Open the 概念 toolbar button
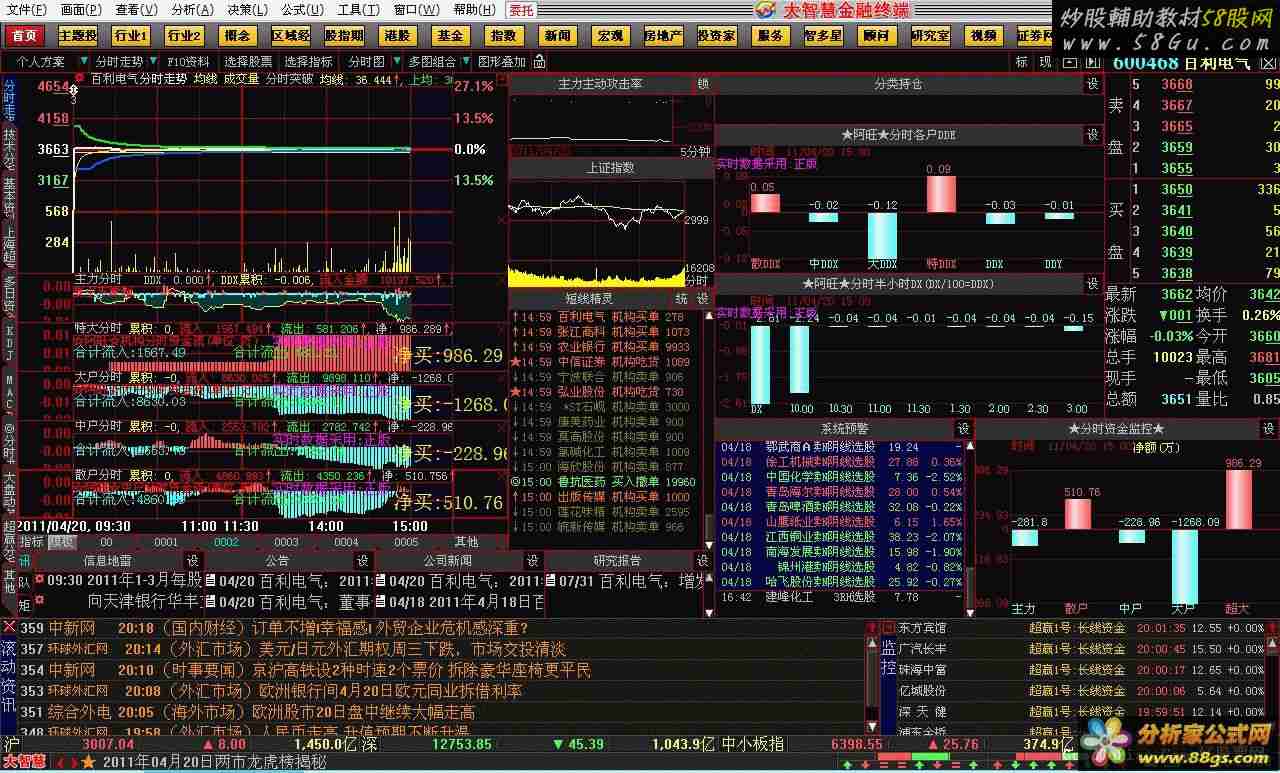Viewport: 1280px width, 773px height. point(237,35)
